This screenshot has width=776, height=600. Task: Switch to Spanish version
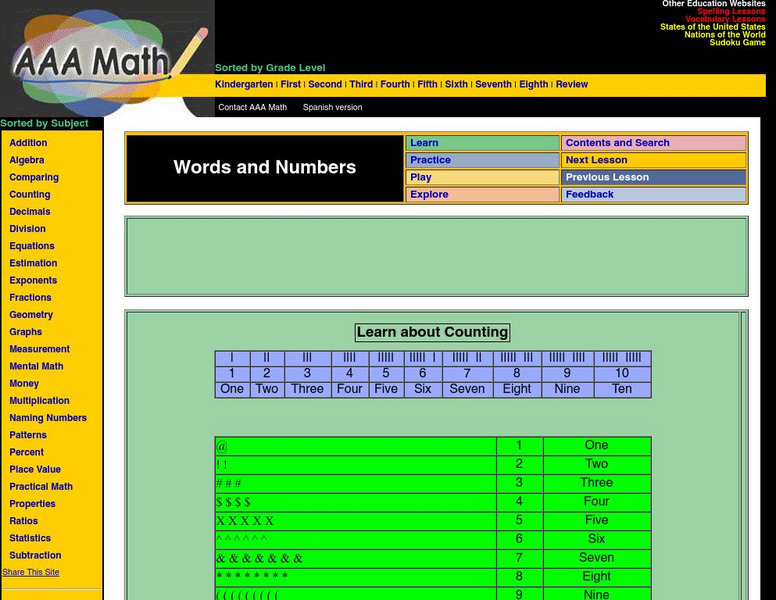(x=332, y=107)
